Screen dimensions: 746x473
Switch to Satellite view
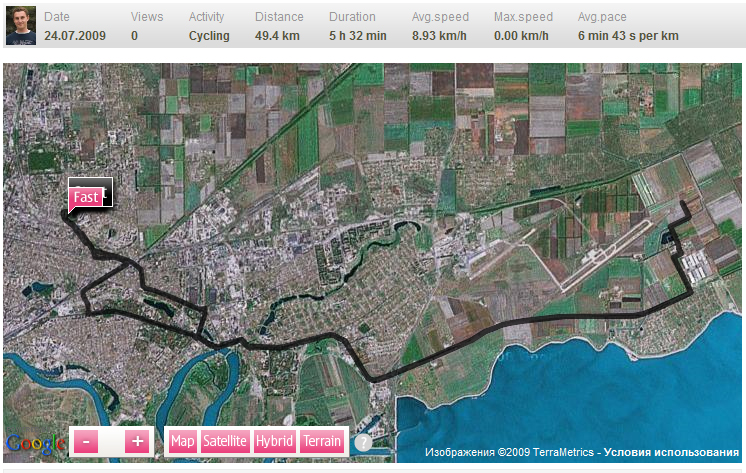225,441
